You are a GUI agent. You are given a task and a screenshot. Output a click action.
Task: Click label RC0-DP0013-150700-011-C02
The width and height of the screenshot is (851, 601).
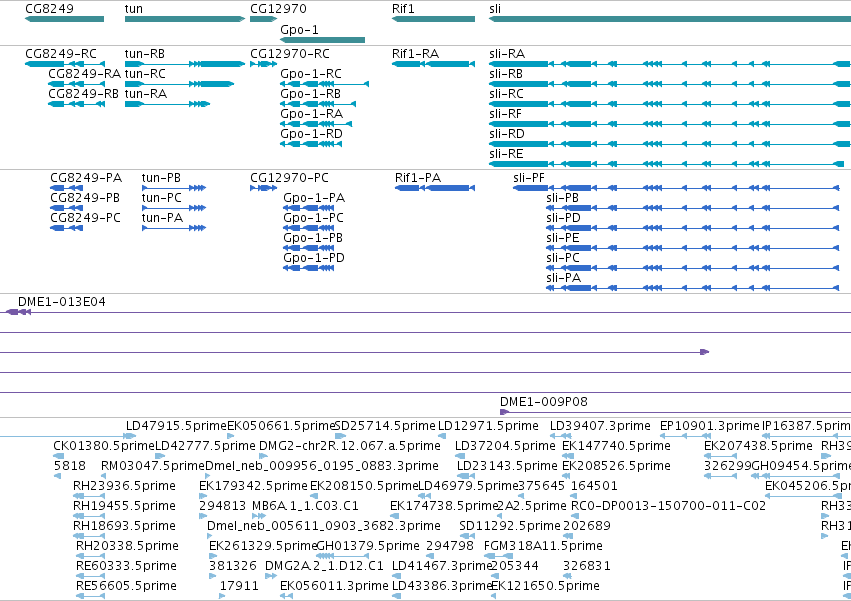pyautogui.click(x=668, y=506)
